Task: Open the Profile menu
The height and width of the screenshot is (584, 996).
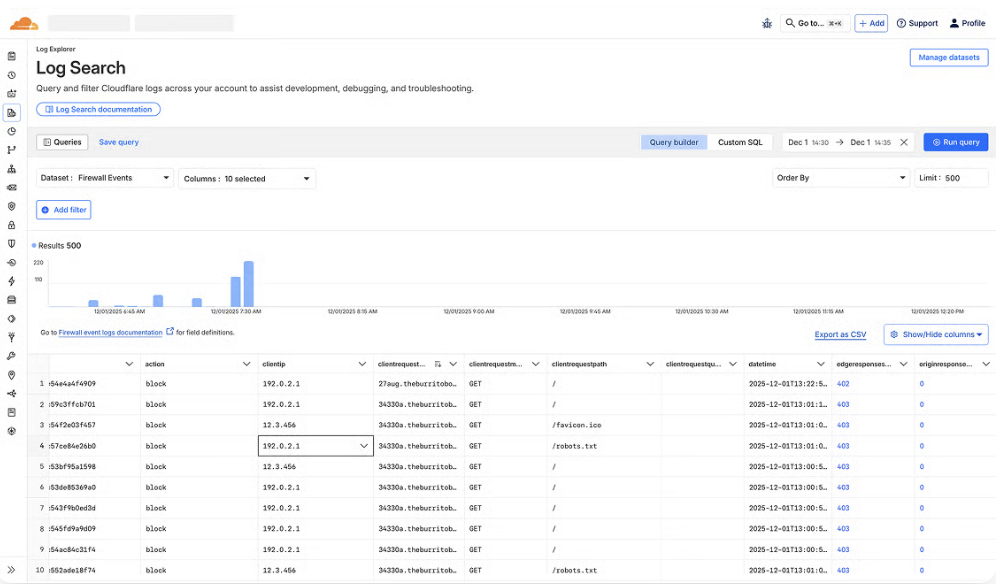Action: point(967,23)
